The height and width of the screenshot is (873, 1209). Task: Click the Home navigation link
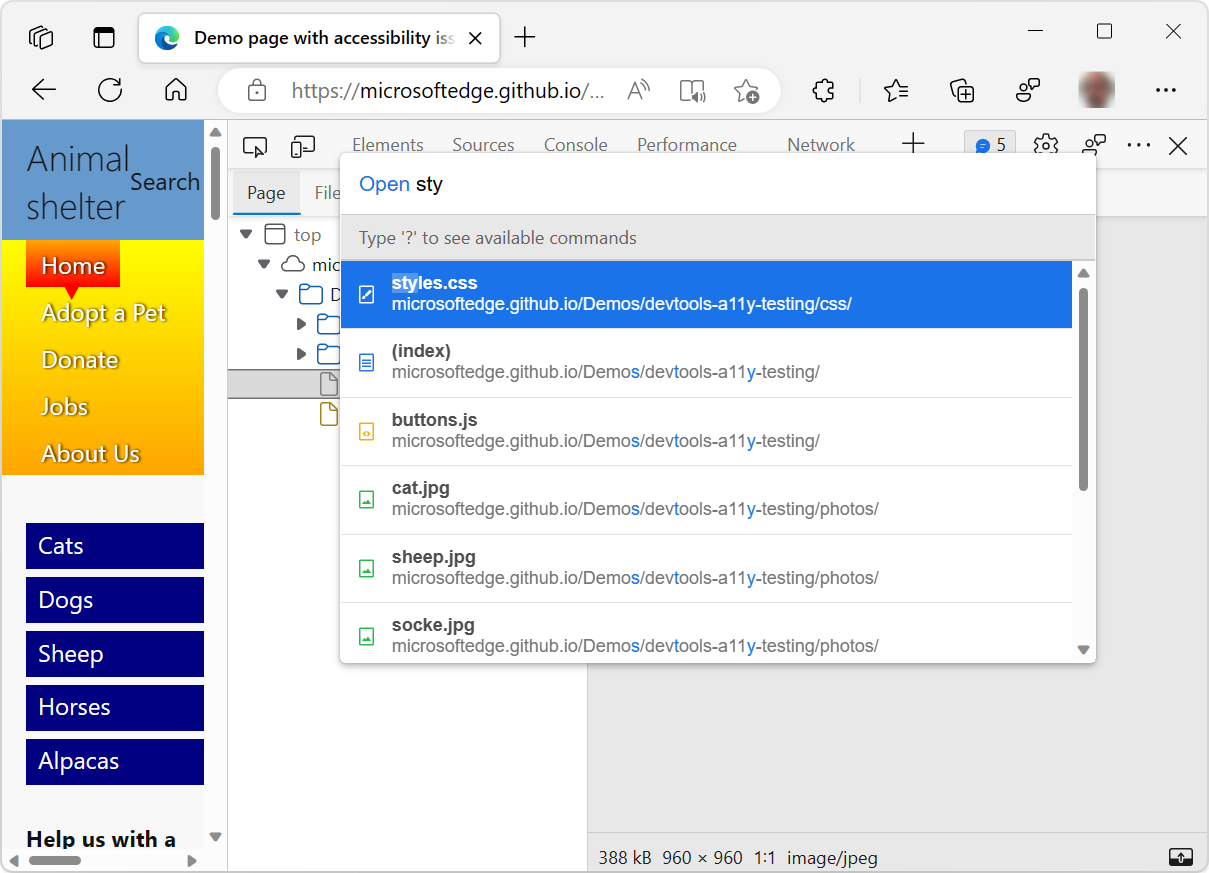click(73, 265)
